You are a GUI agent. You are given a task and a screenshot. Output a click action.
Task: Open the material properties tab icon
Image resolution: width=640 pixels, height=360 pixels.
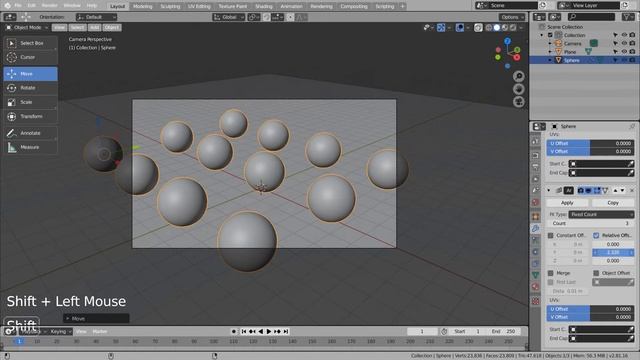[536, 287]
